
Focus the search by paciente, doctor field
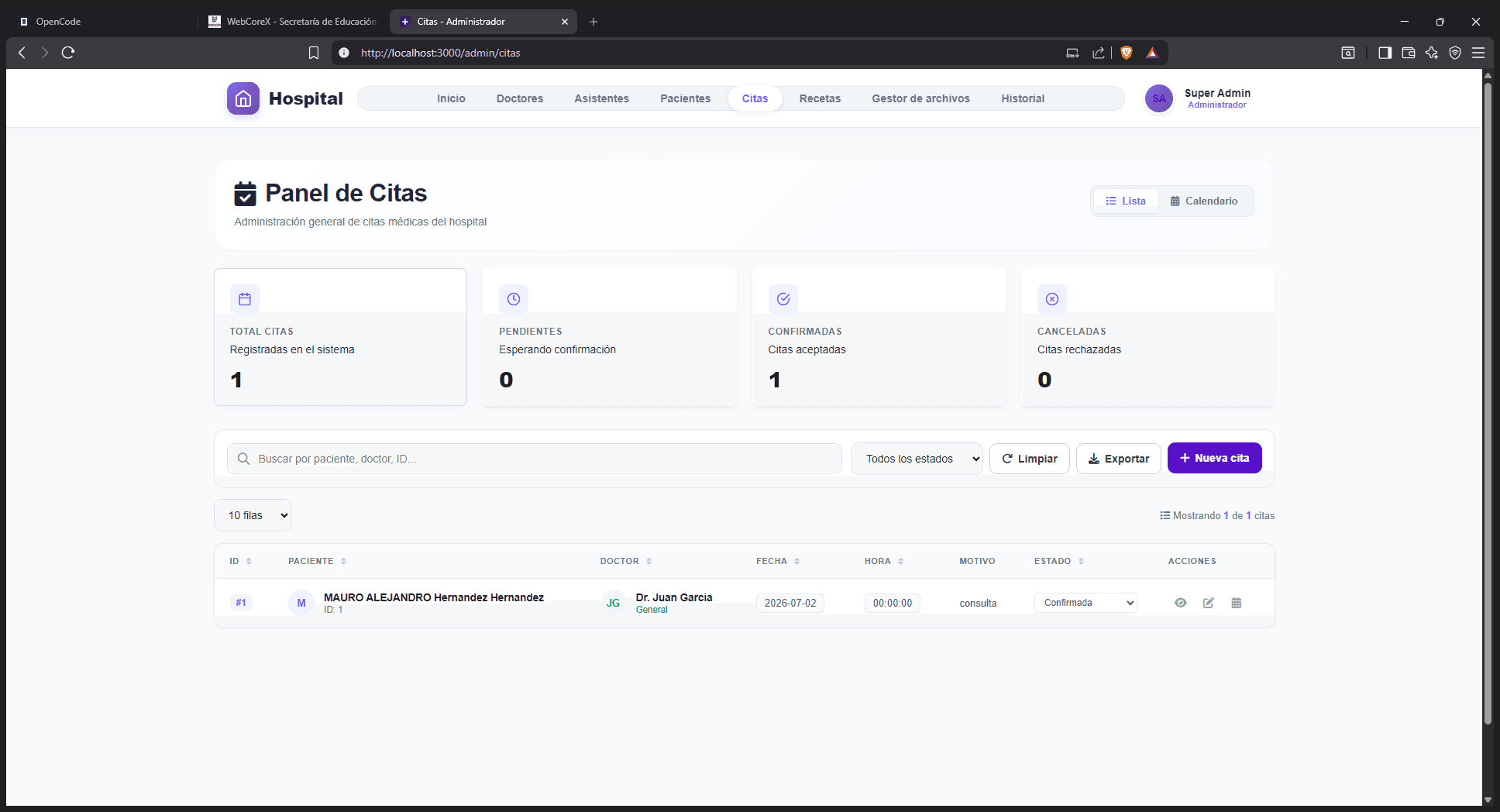coord(535,459)
